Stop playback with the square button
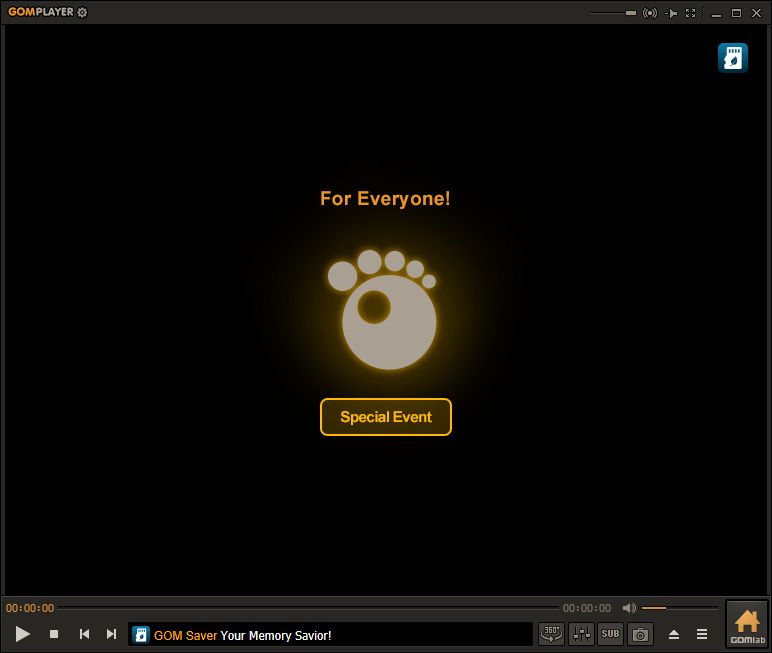 pyautogui.click(x=54, y=634)
